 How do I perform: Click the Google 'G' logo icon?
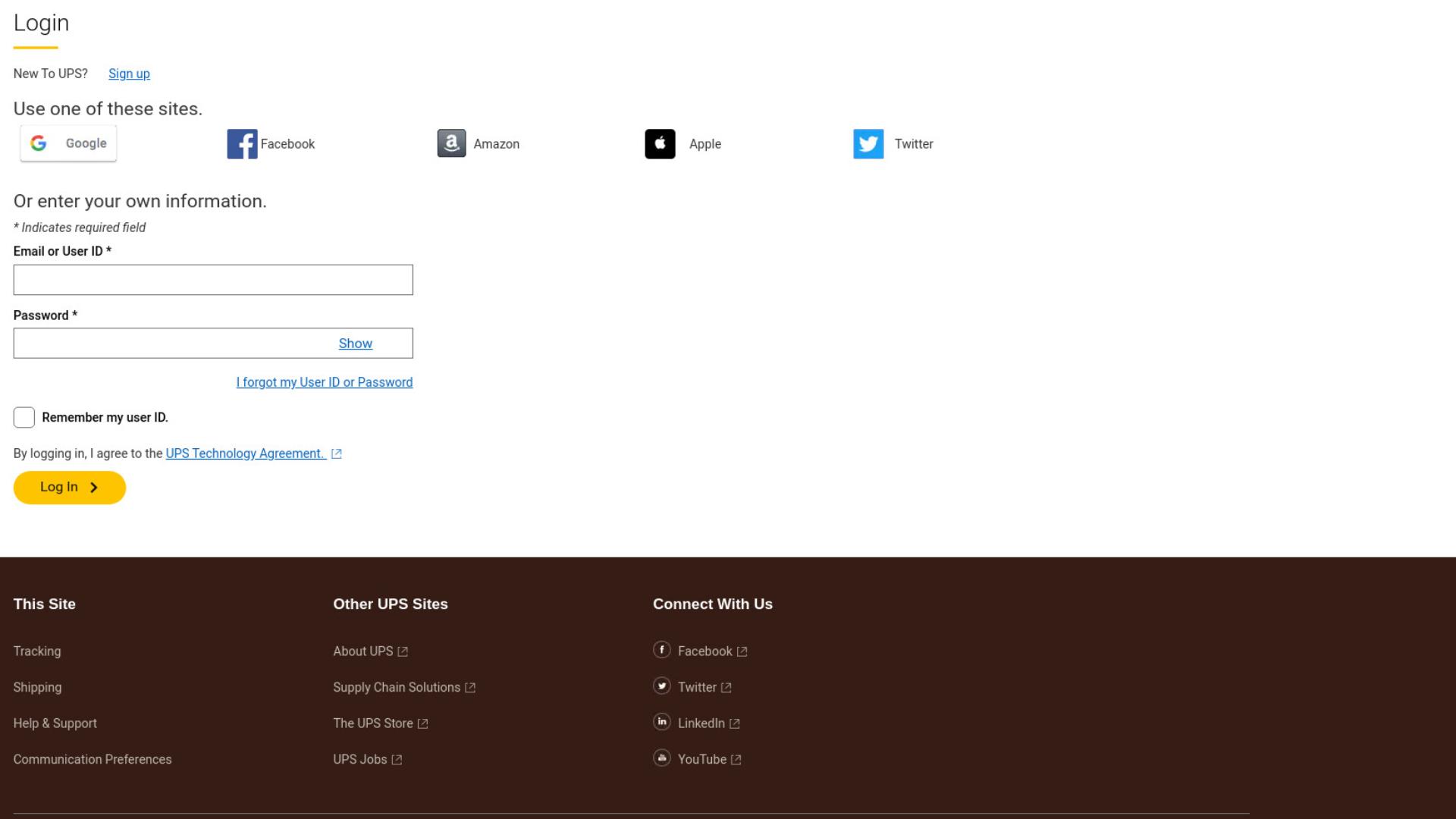39,143
